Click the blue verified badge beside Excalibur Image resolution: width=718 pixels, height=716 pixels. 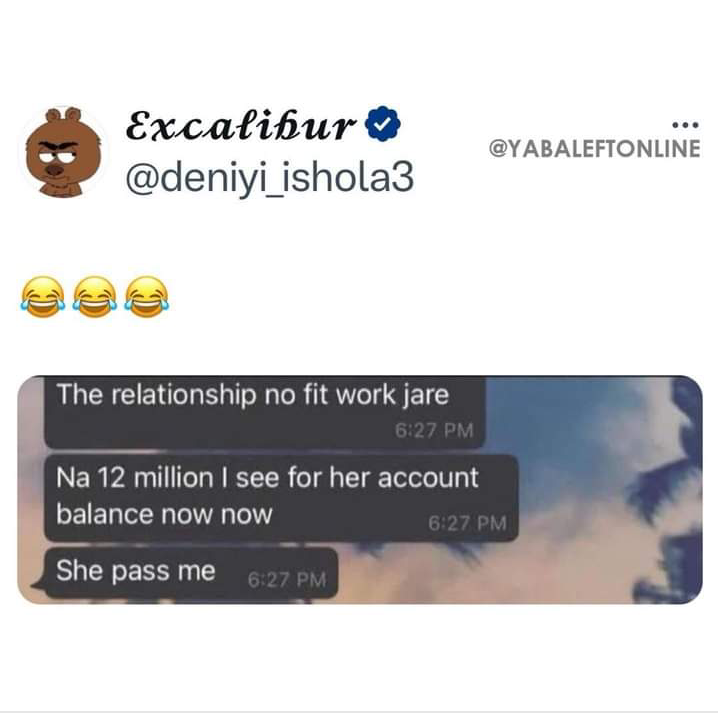click(x=383, y=123)
